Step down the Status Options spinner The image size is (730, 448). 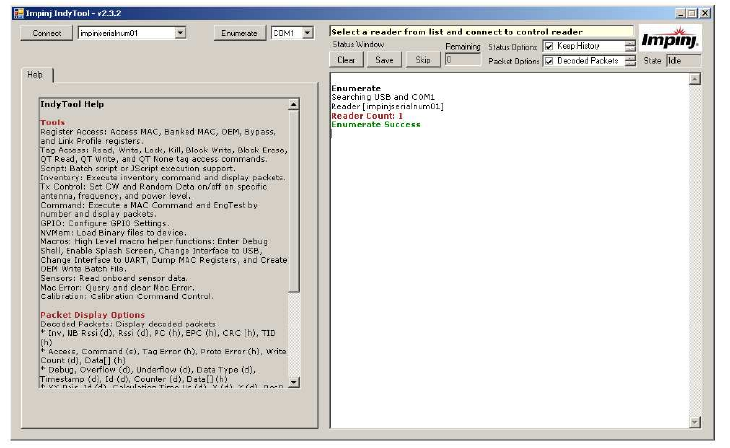tap(630, 48)
